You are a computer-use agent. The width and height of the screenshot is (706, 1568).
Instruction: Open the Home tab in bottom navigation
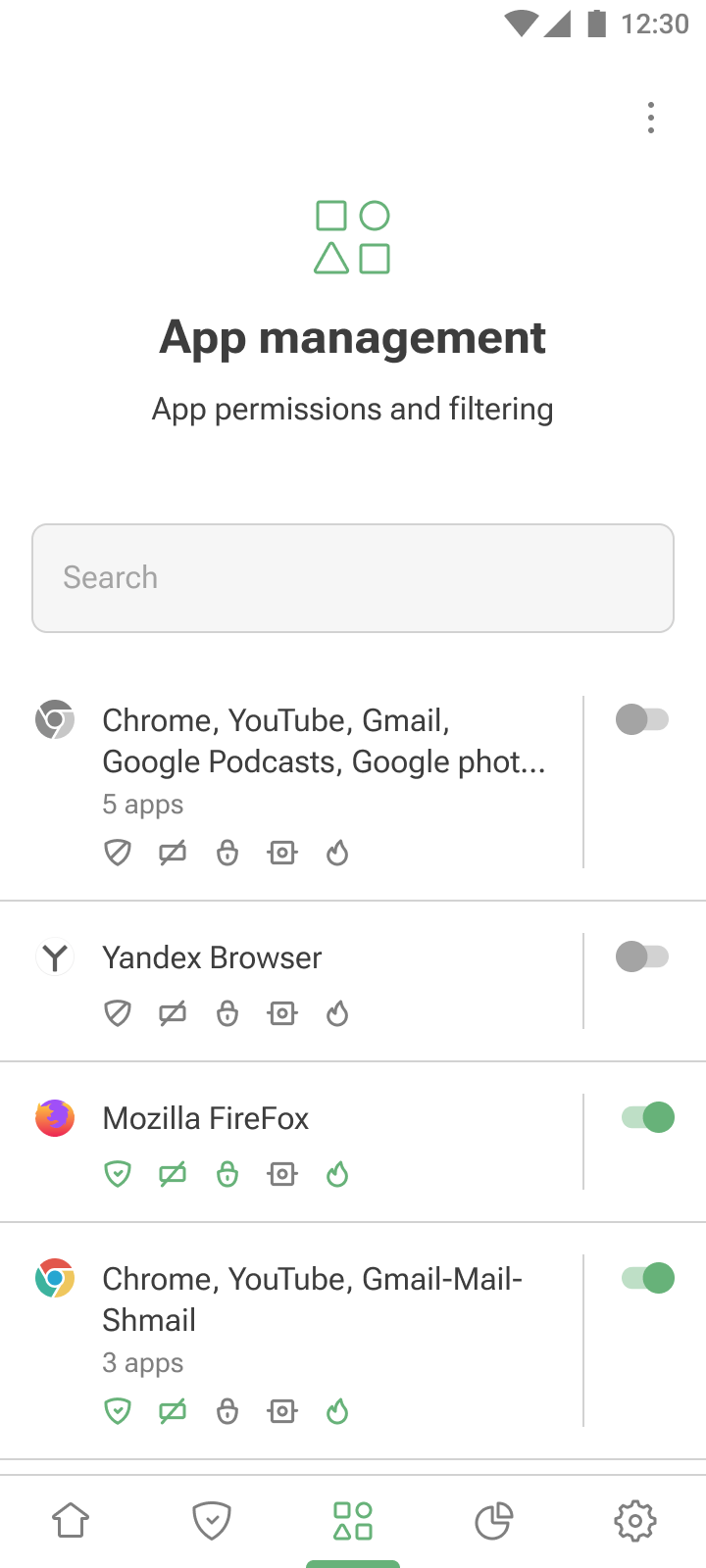click(x=71, y=1521)
